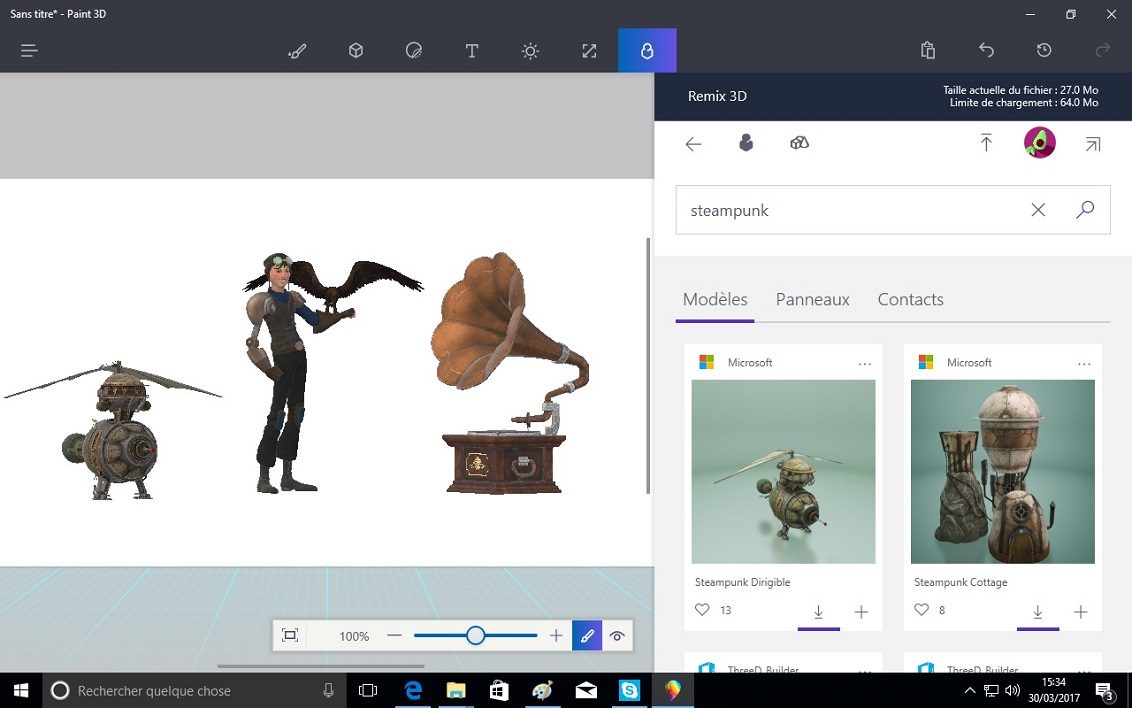1132x708 pixels.
Task: Toggle the 3D view eye button
Action: click(617, 636)
